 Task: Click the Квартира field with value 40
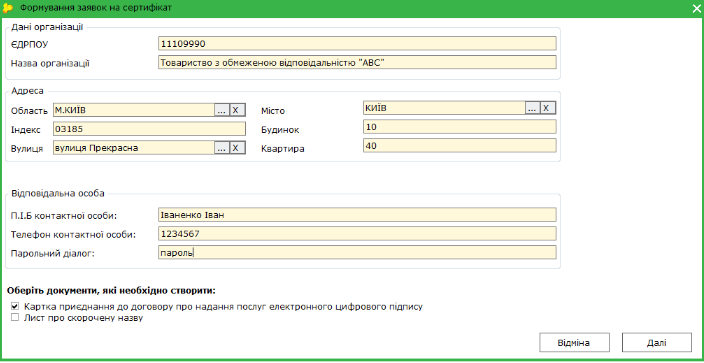[460, 146]
